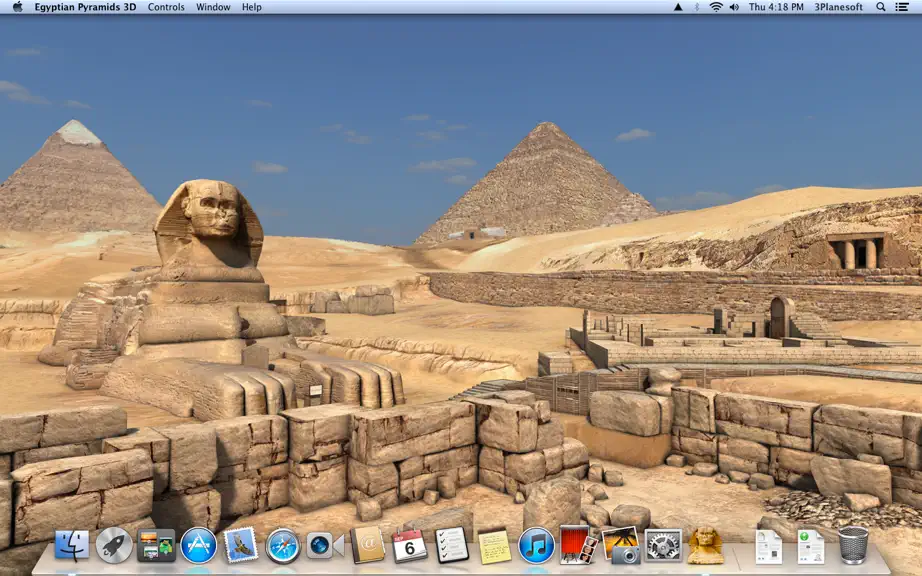This screenshot has height=576, width=922.
Task: Open the Help menu
Action: [x=252, y=7]
